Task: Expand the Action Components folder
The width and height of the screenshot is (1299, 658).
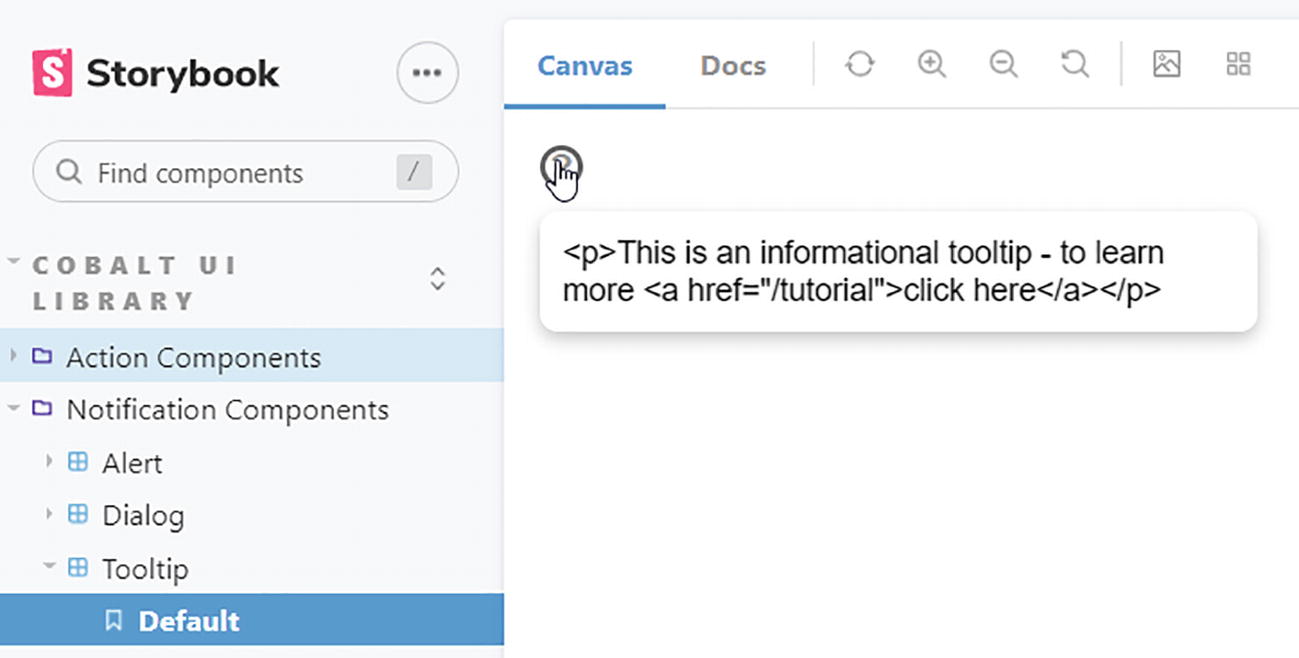Action: [x=193, y=357]
